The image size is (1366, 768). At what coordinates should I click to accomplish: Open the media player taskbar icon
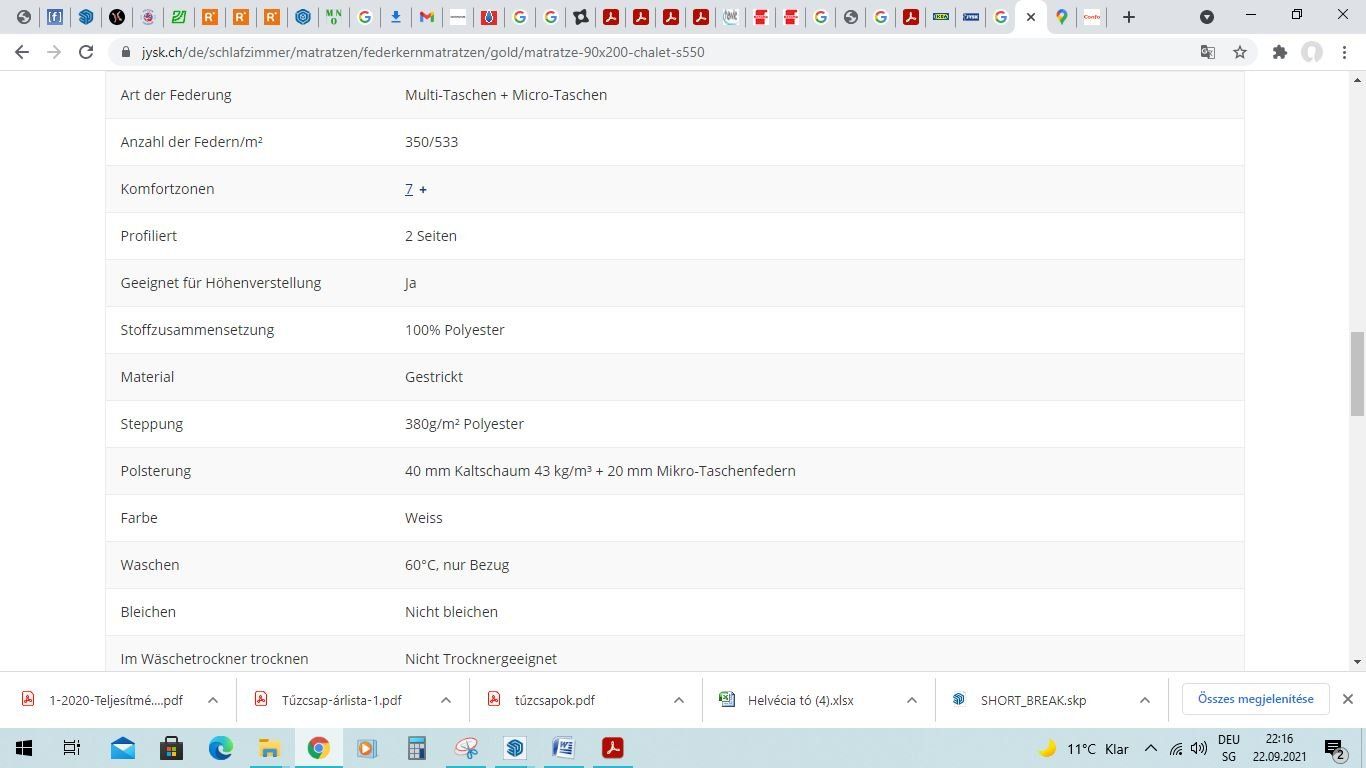click(x=368, y=748)
